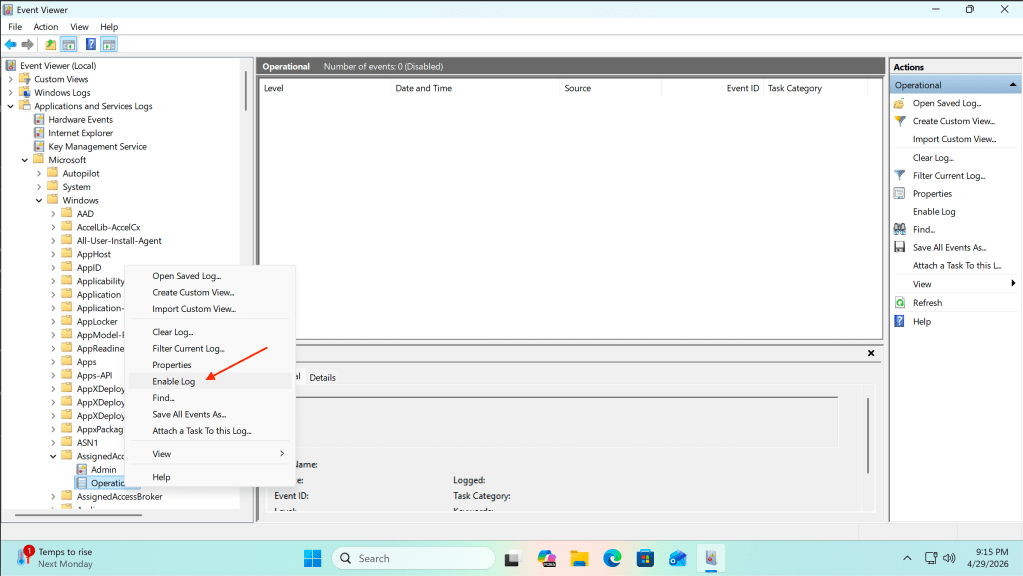Choose Enable Log from the context menu
This screenshot has height=576, width=1023.
(x=174, y=381)
